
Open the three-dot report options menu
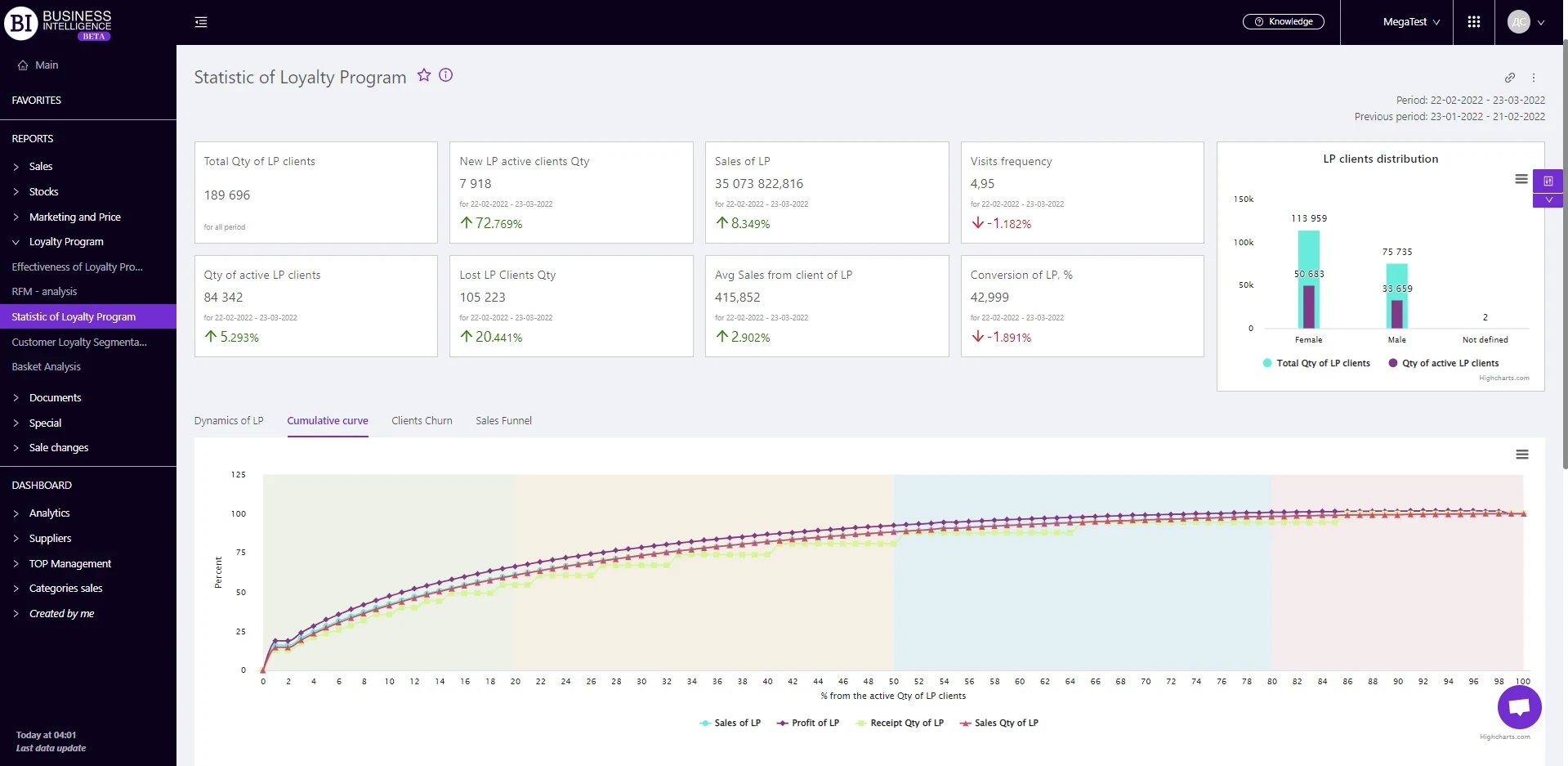pyautogui.click(x=1534, y=78)
